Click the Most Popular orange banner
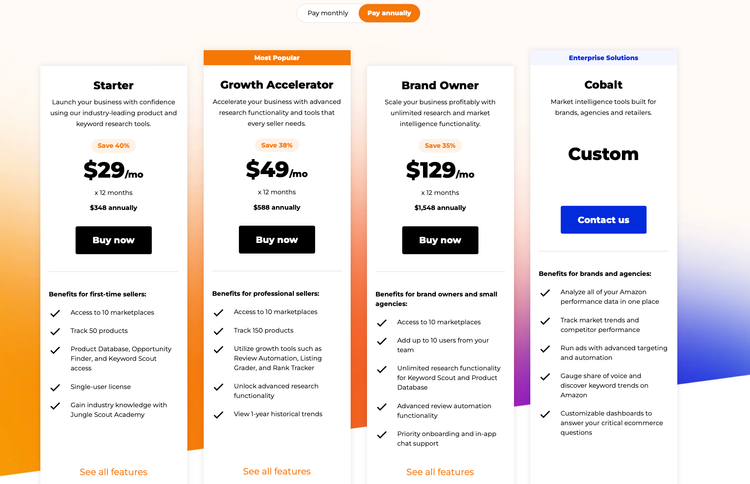750x484 pixels. 276,58
